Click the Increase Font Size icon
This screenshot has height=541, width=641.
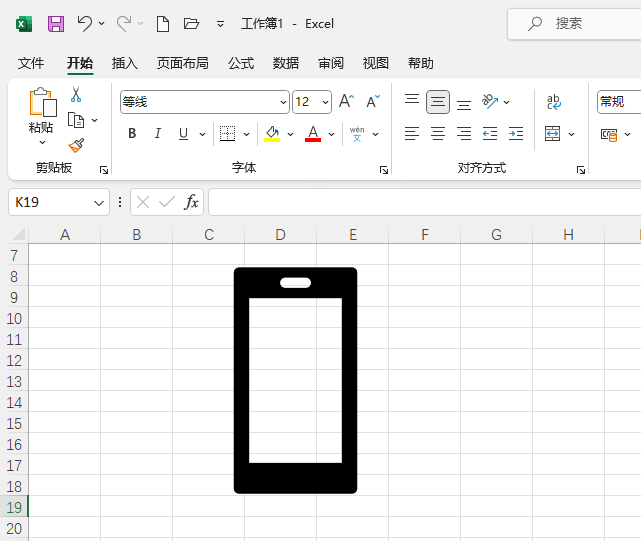[x=347, y=101]
